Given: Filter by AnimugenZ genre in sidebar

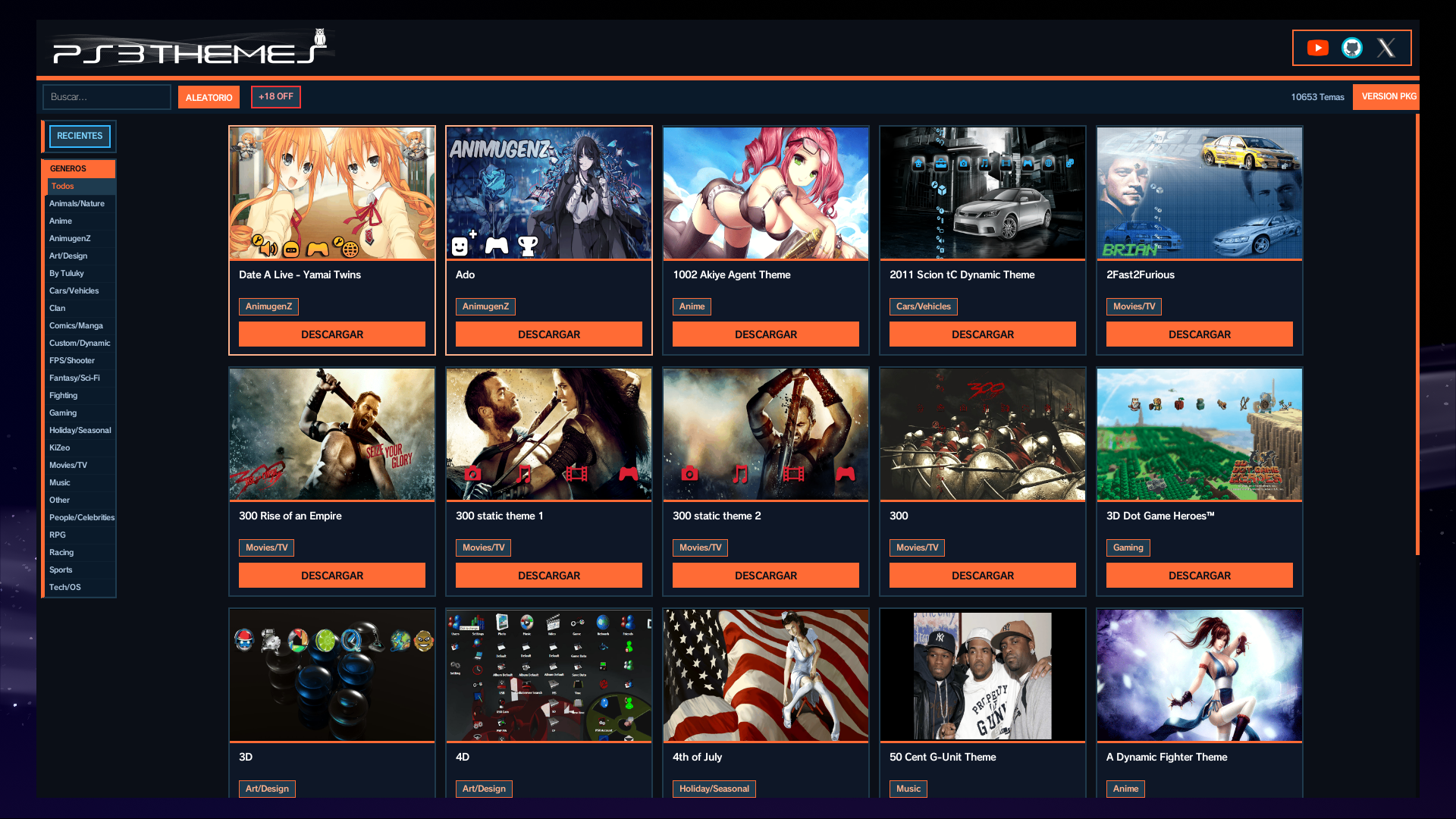Looking at the screenshot, I should [80, 239].
